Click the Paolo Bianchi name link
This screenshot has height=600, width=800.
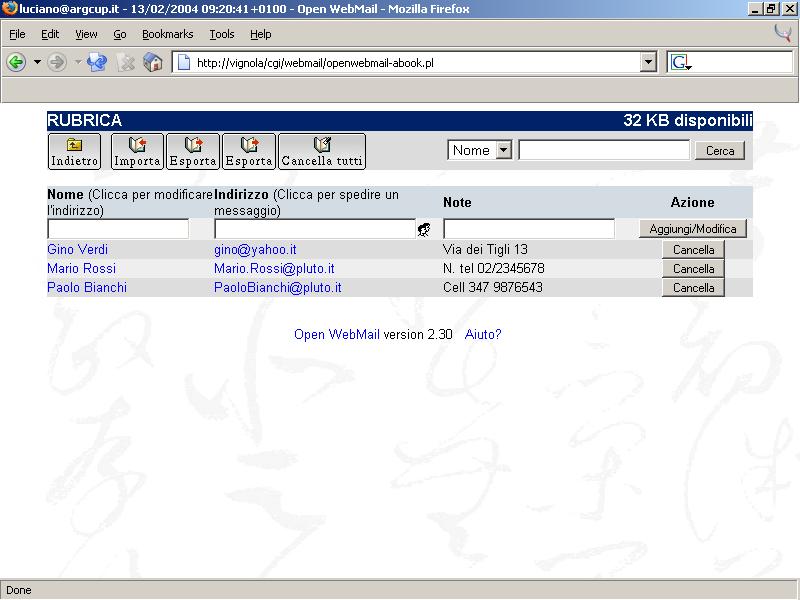[x=87, y=287]
